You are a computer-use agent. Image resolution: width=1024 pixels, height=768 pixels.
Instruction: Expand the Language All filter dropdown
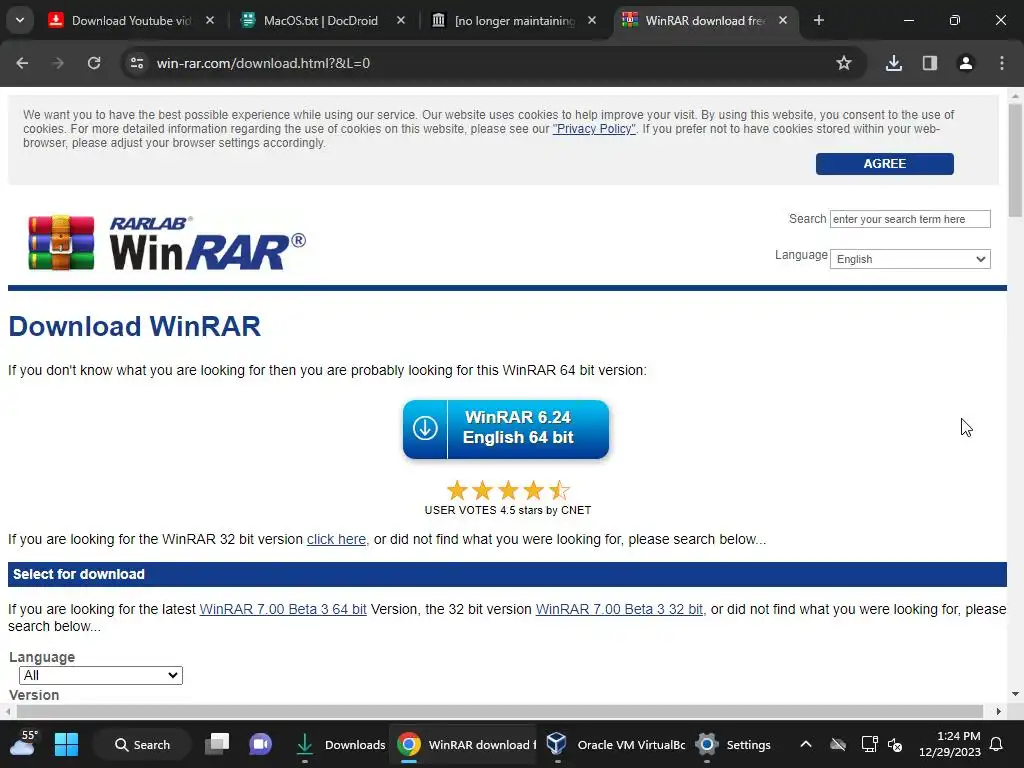(101, 675)
